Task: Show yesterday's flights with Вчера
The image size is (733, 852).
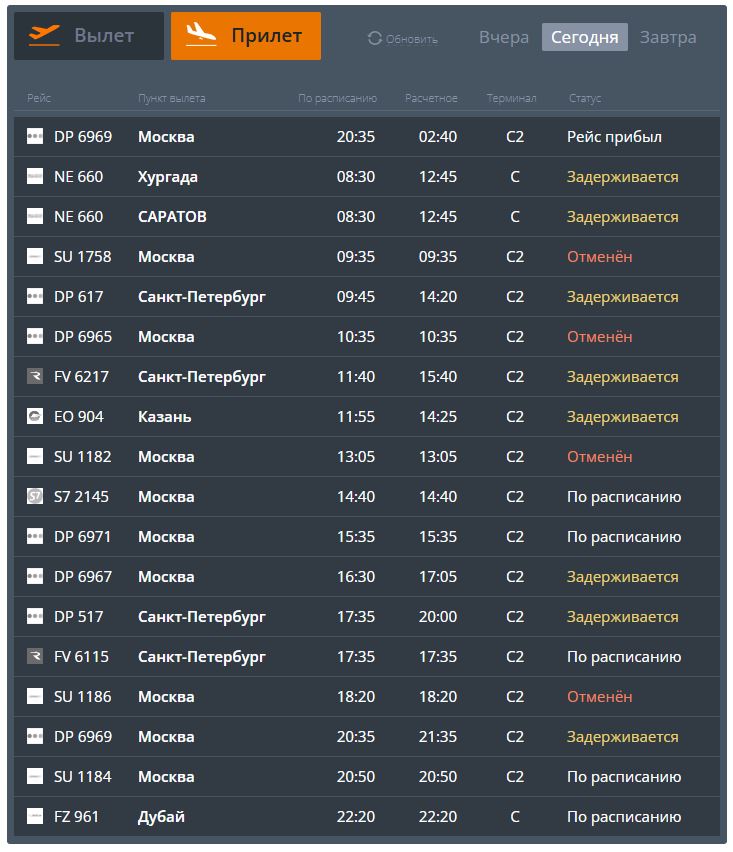Action: point(504,38)
